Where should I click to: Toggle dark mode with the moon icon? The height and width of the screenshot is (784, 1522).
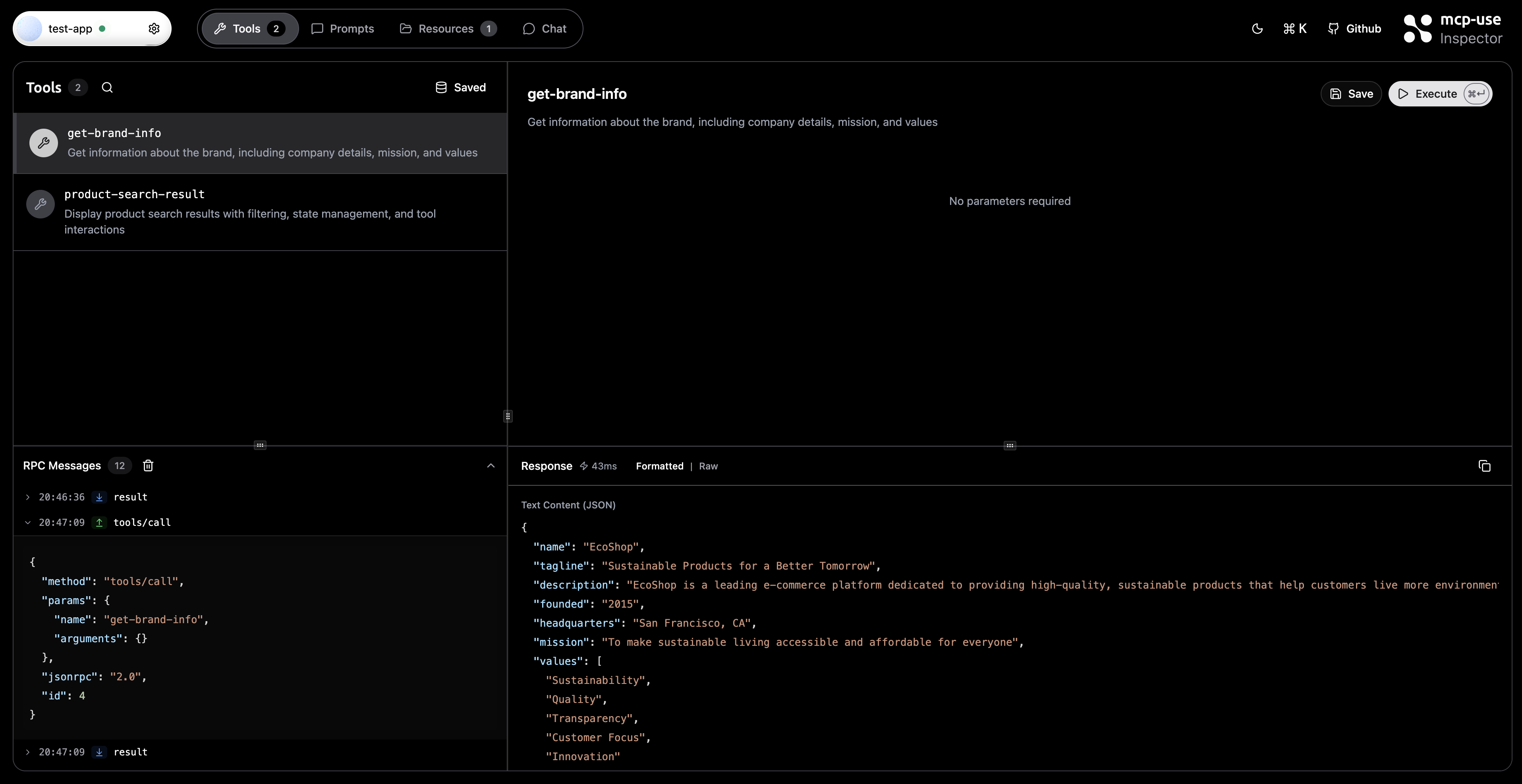point(1257,28)
